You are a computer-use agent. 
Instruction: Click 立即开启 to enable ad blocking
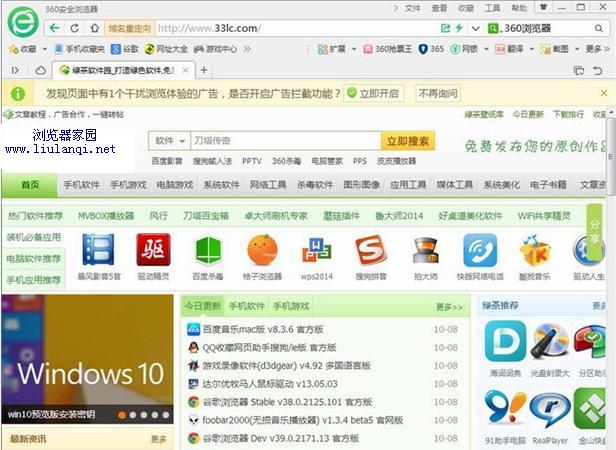point(374,94)
